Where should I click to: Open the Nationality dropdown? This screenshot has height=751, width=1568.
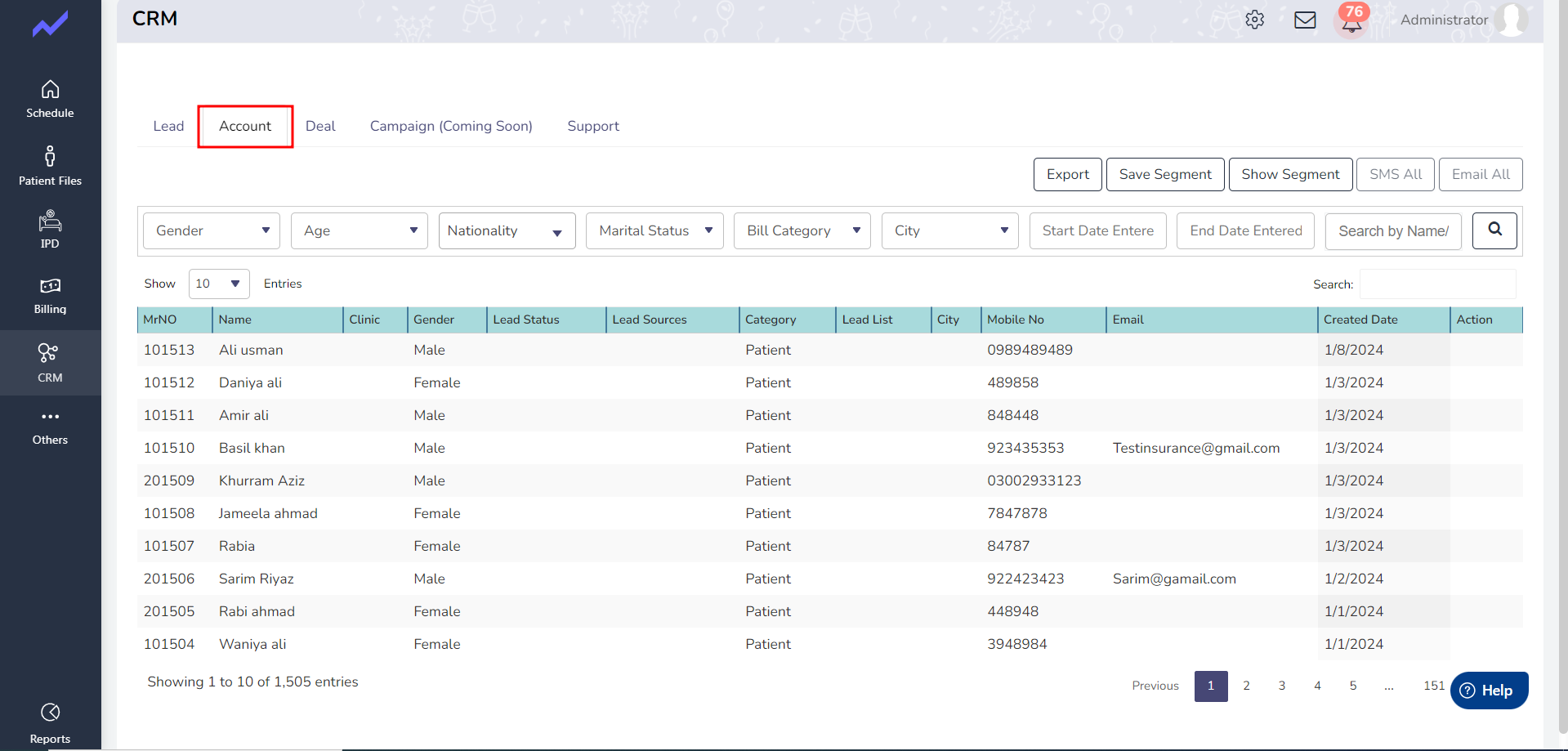pos(507,230)
